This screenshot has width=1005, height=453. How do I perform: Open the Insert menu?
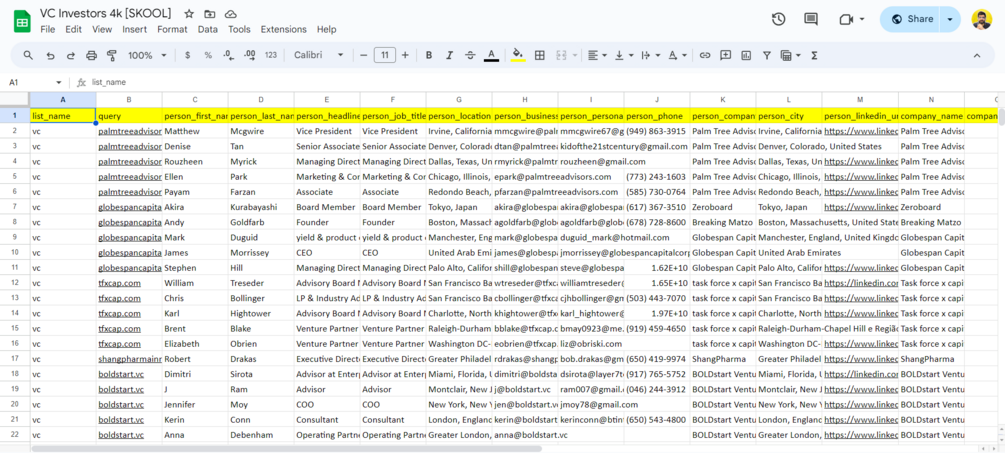(x=135, y=29)
